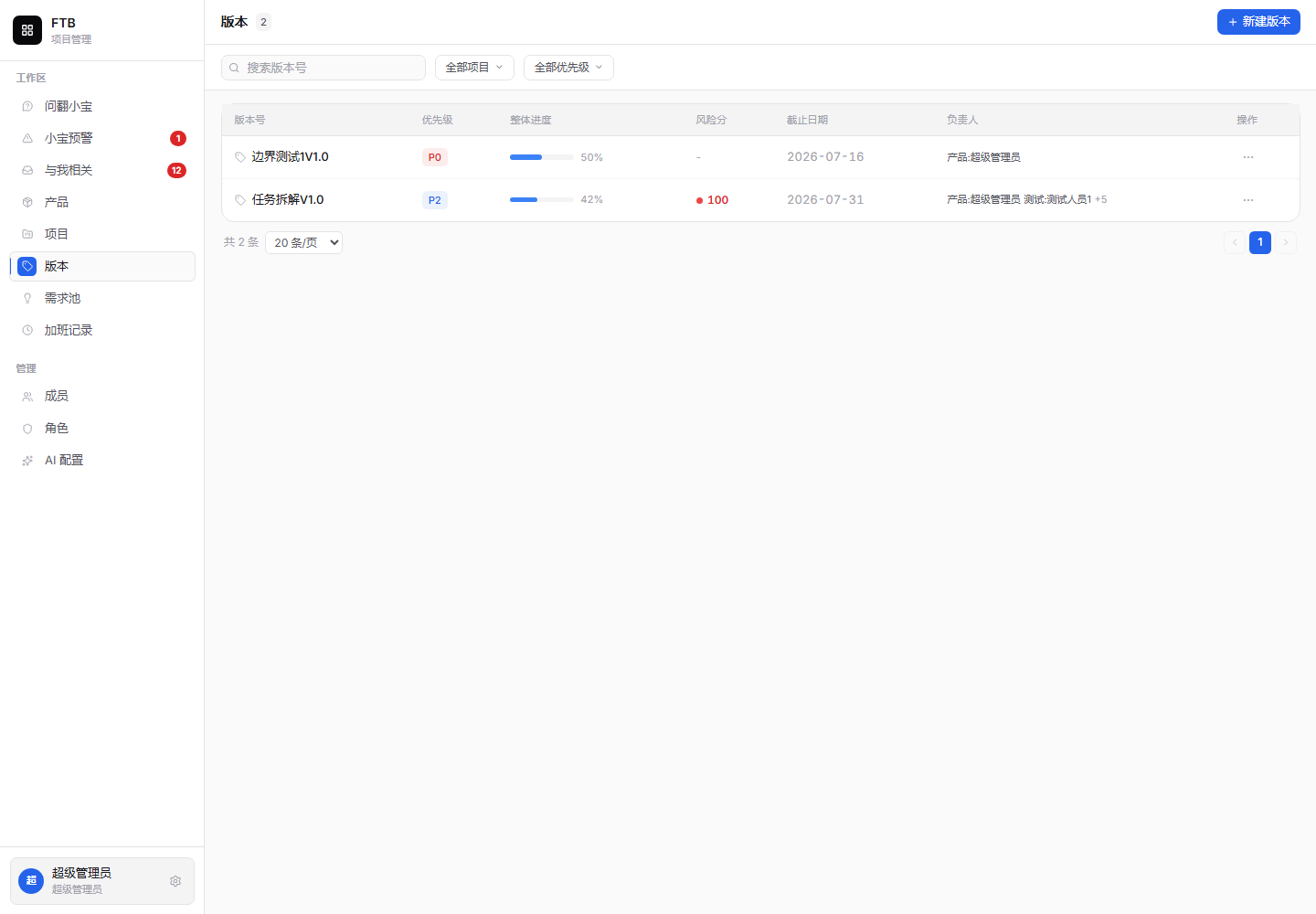Click the 42% progress bar

[542, 200]
